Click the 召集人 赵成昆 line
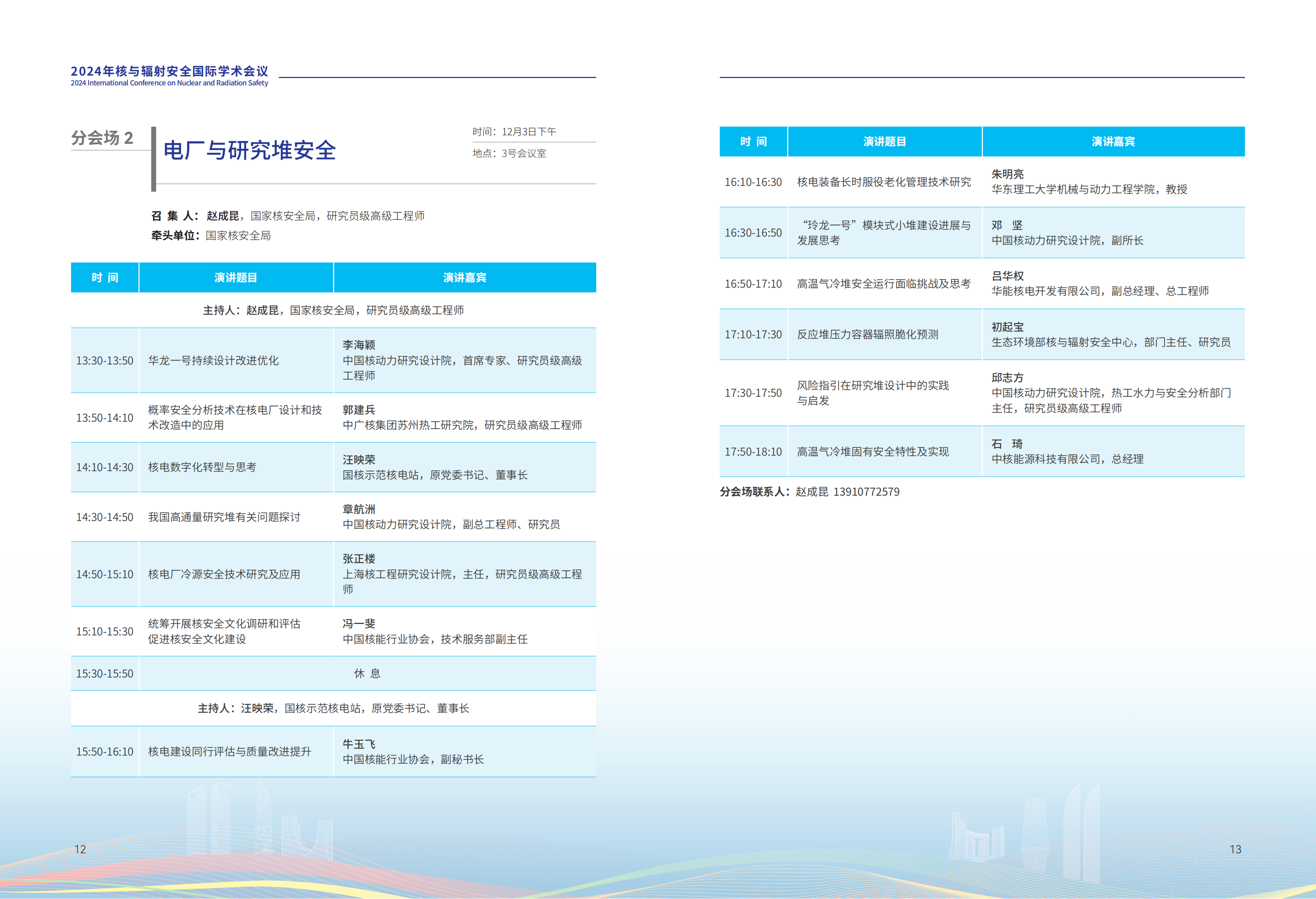Image resolution: width=1316 pixels, height=899 pixels. (x=288, y=216)
